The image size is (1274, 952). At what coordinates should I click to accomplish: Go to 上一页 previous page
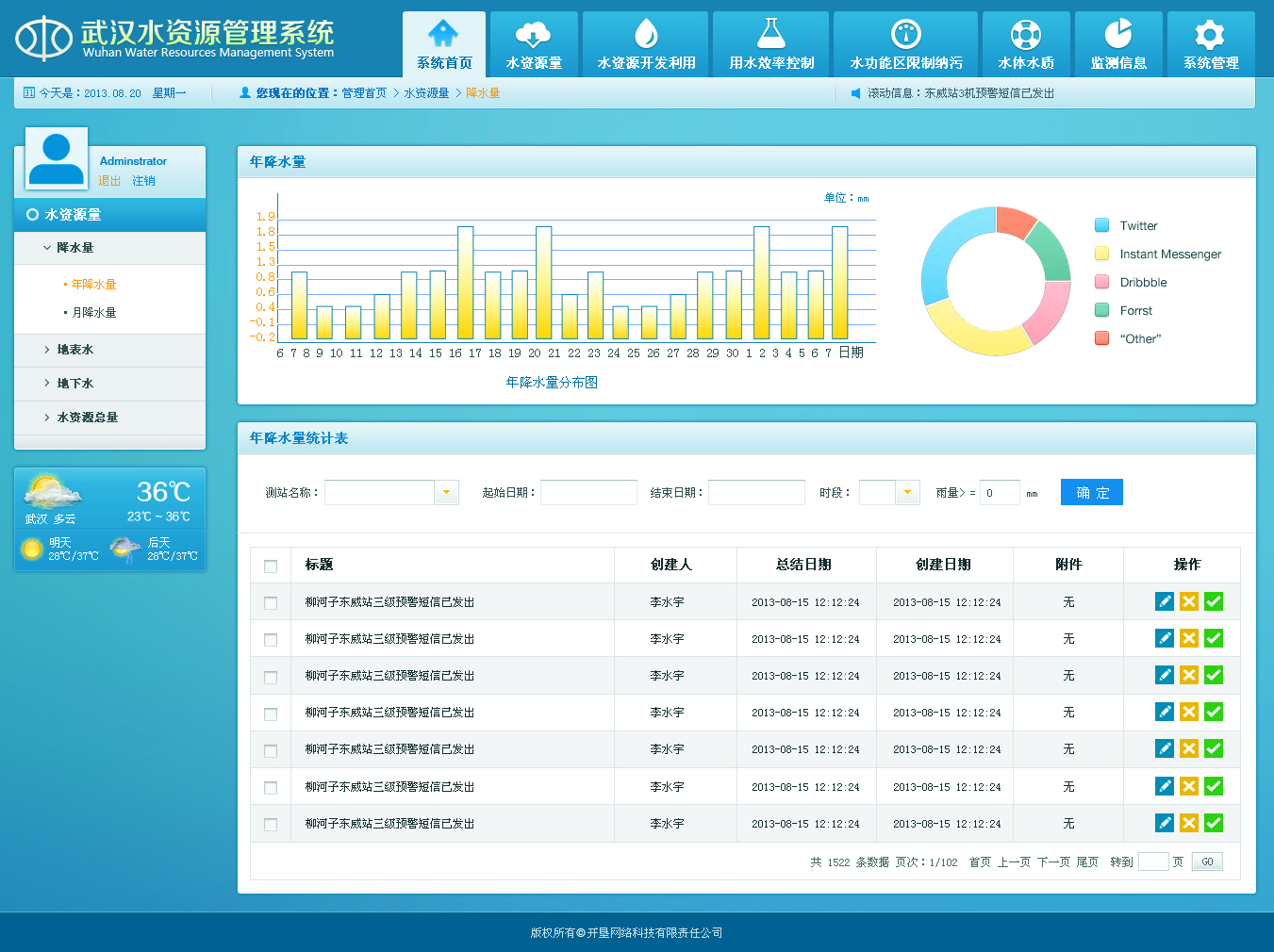1014,862
